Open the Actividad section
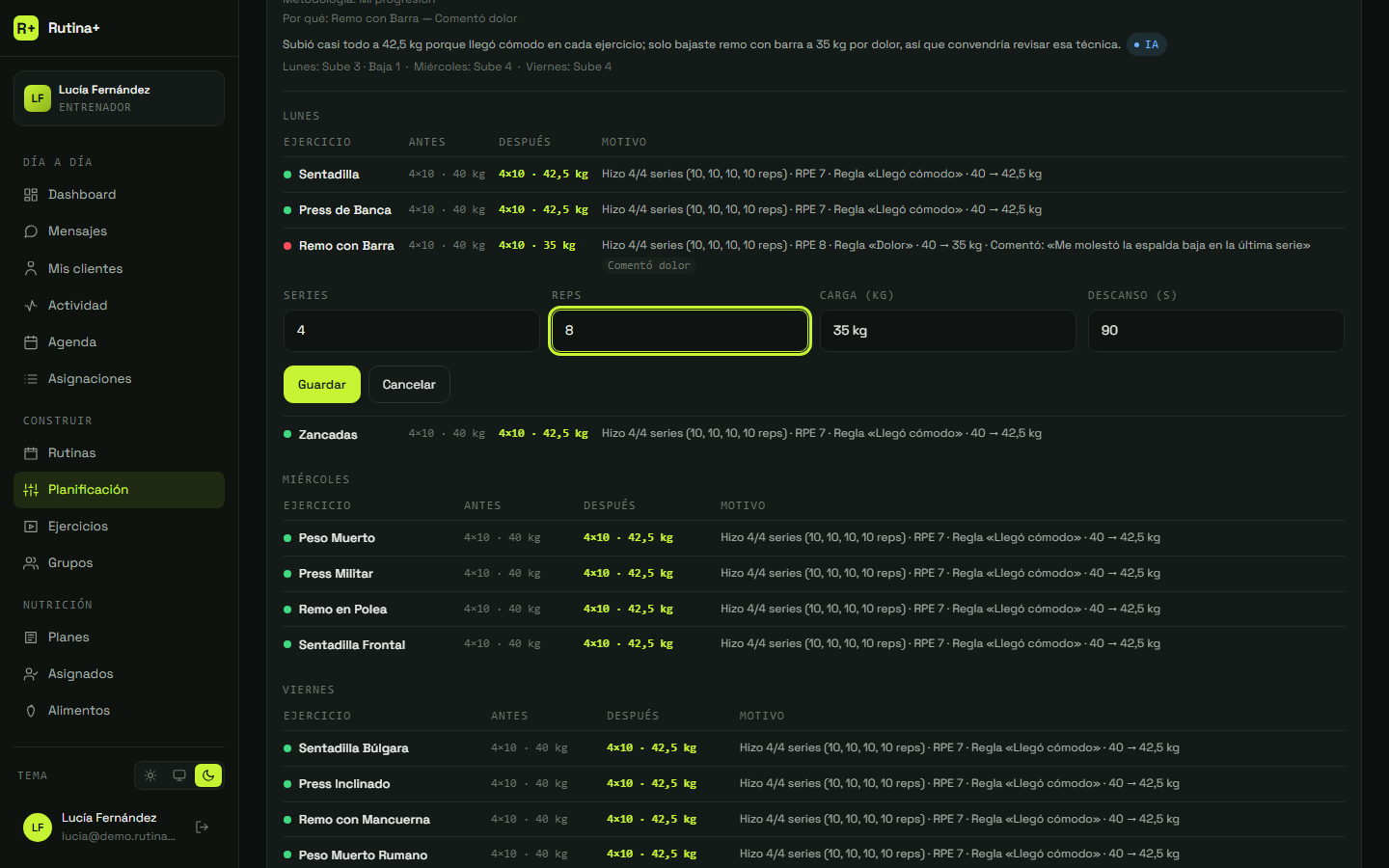 pos(119,306)
